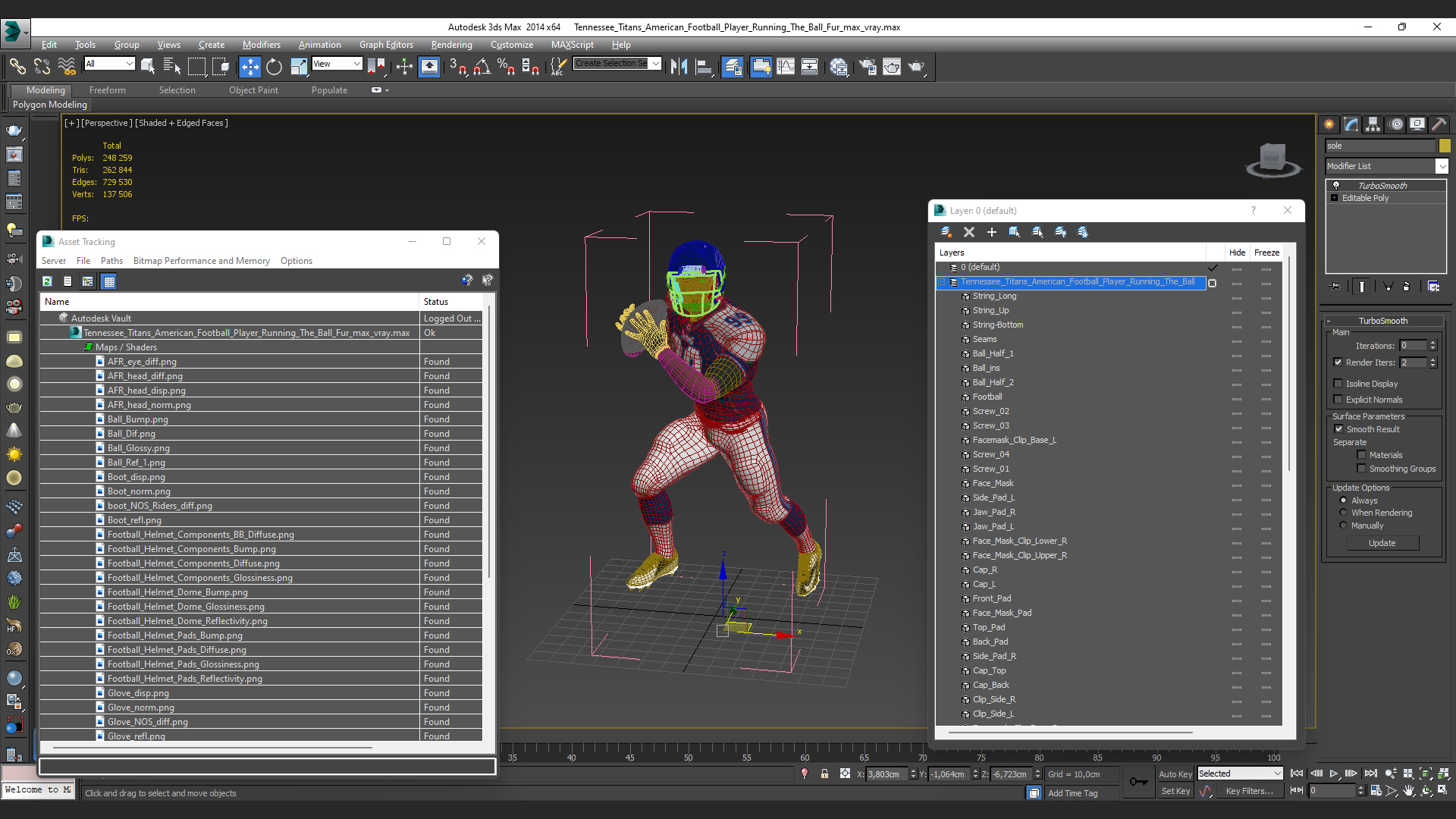
Task: Open the Modifier List dropdown
Action: [x=1442, y=166]
